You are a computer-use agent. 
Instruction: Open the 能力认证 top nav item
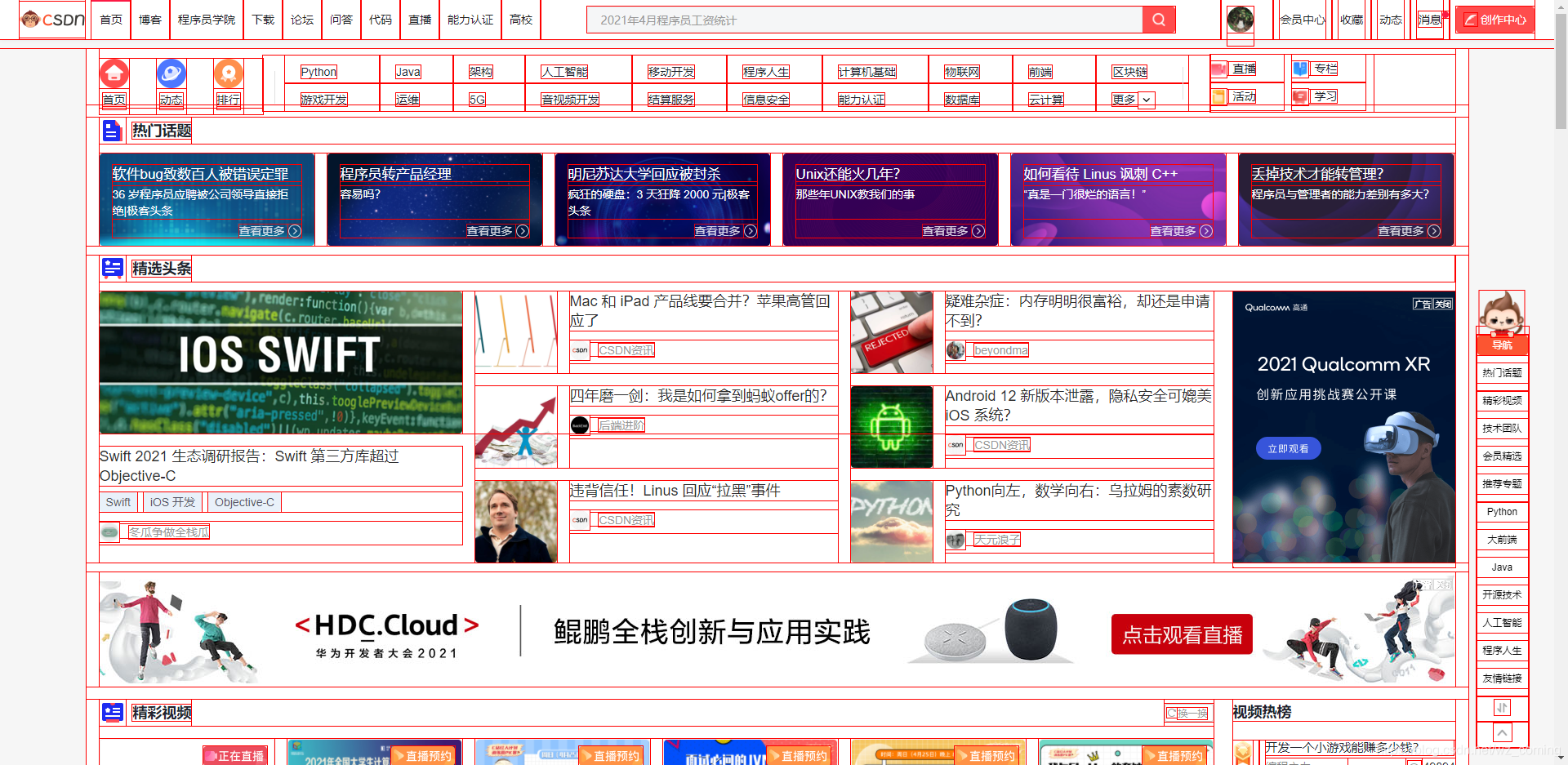(470, 20)
